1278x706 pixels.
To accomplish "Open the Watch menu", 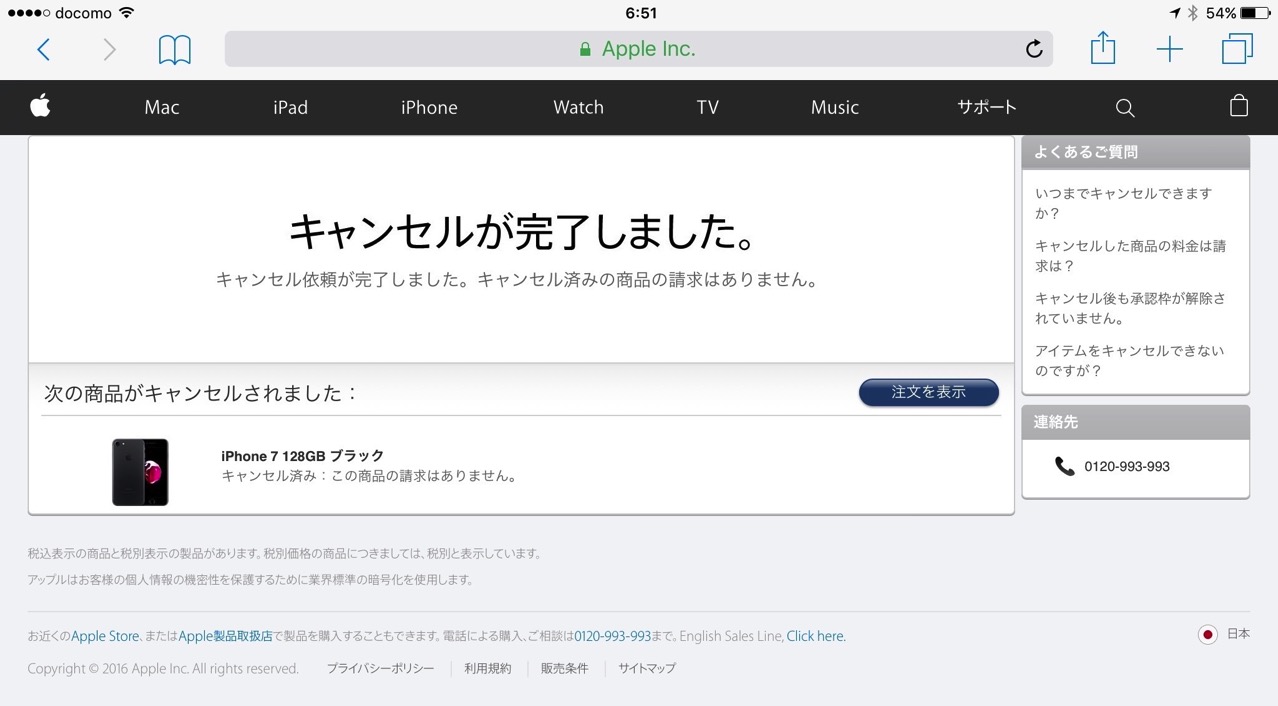I will (578, 107).
